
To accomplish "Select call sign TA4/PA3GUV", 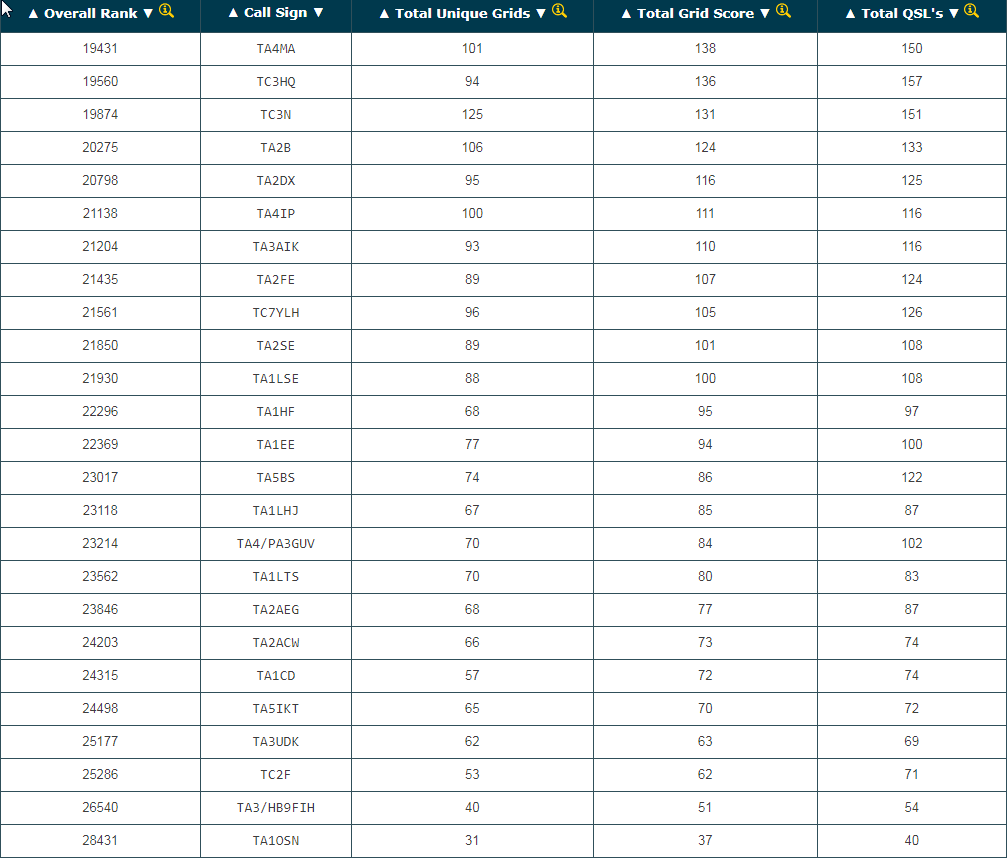I will click(x=276, y=544).
